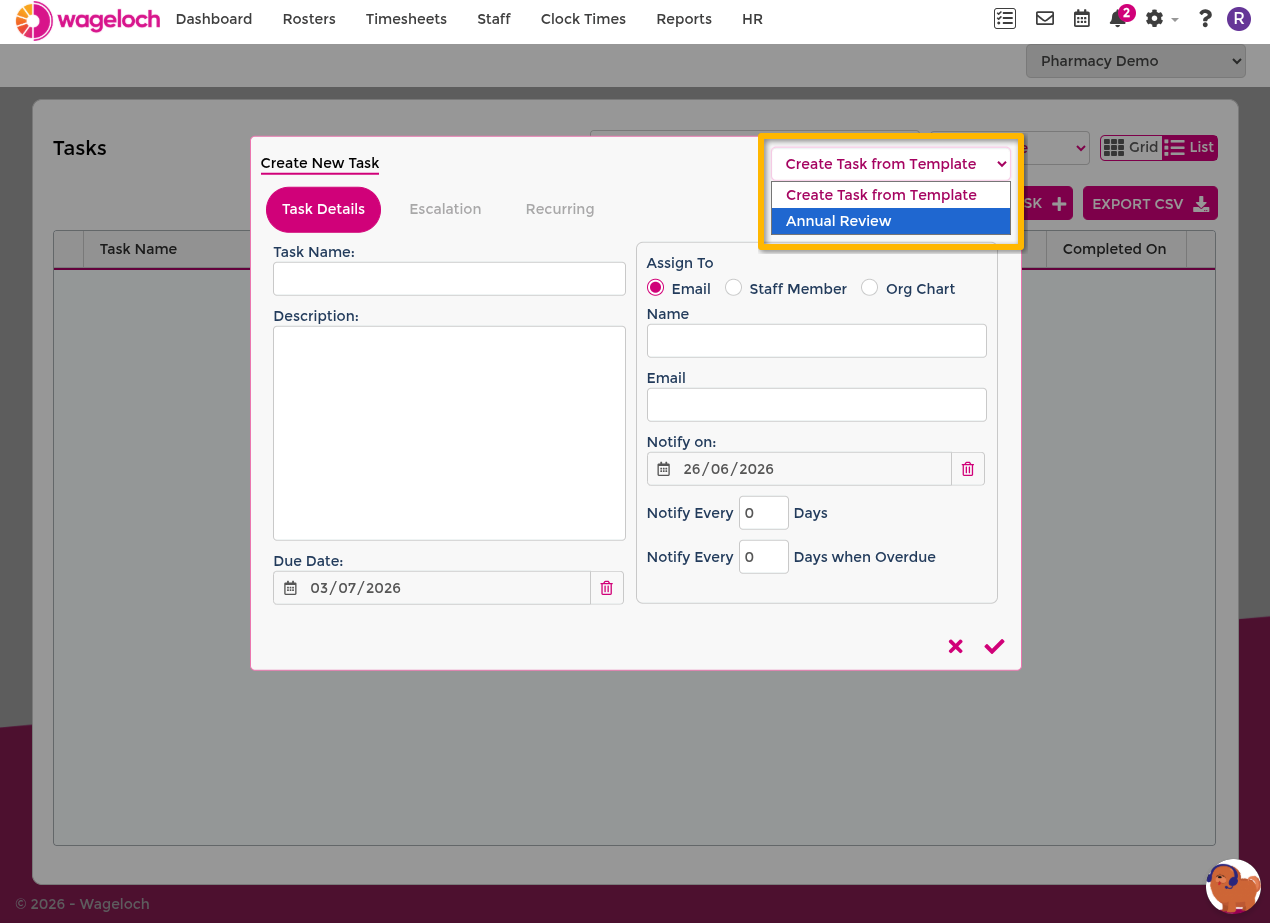Open the support chat mascot icon

coord(1233,886)
